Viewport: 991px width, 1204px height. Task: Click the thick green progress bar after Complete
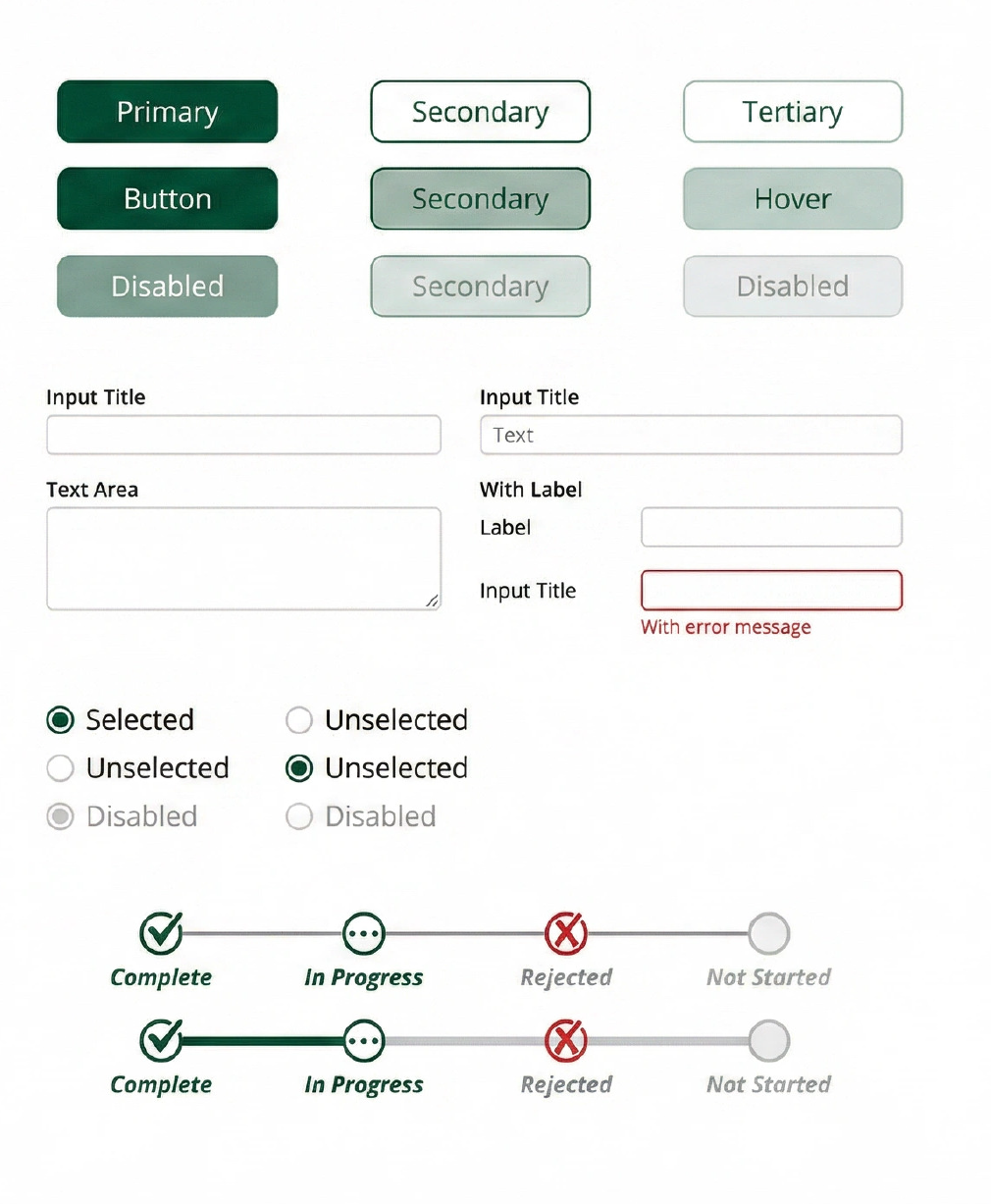point(262,1041)
